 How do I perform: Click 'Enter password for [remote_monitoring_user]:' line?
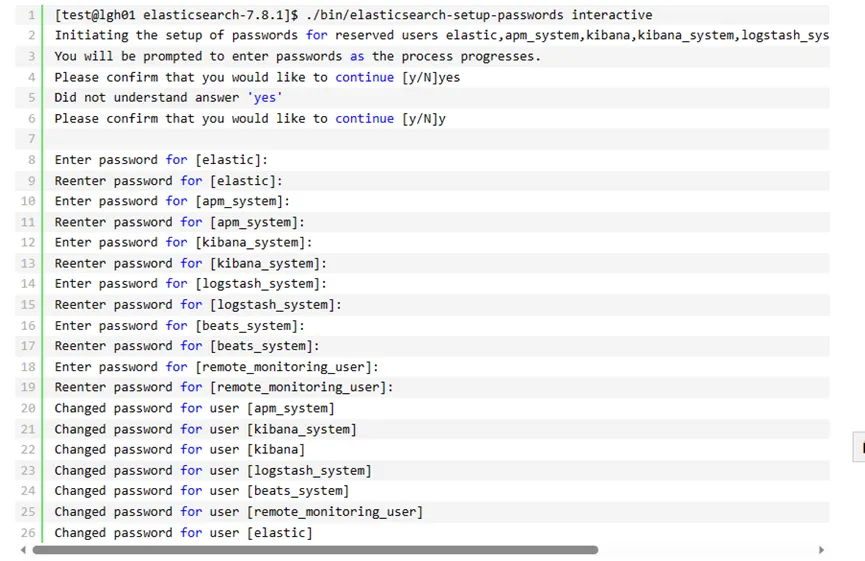click(x=216, y=367)
